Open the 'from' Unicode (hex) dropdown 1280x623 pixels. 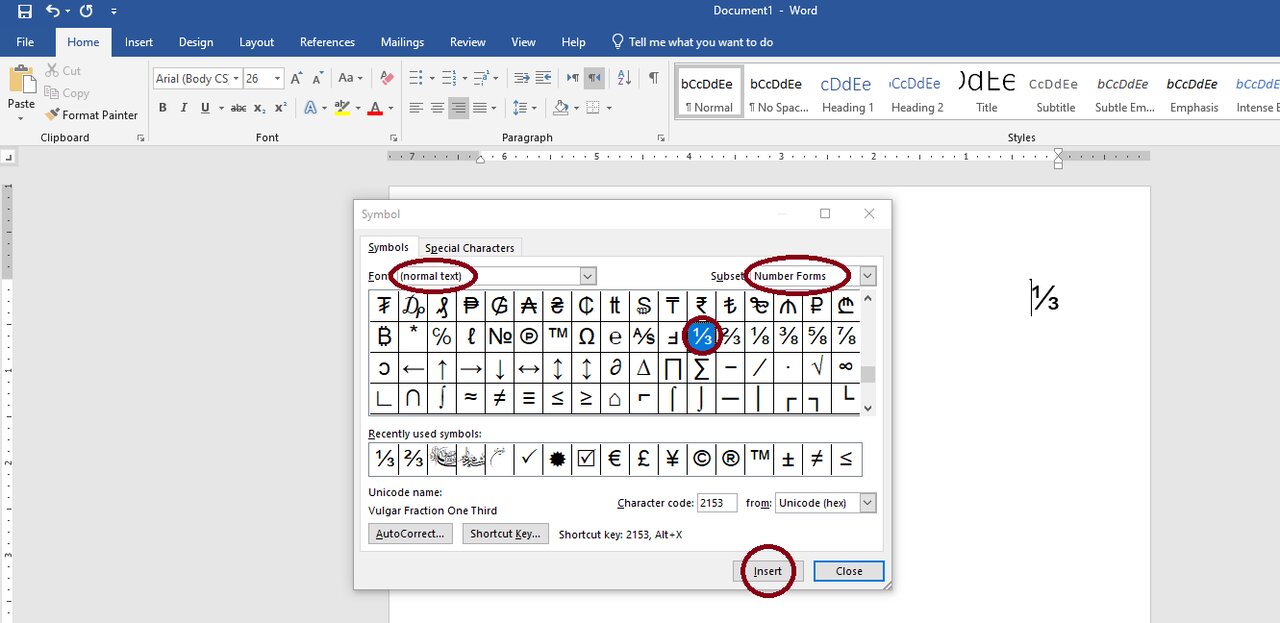coord(867,503)
